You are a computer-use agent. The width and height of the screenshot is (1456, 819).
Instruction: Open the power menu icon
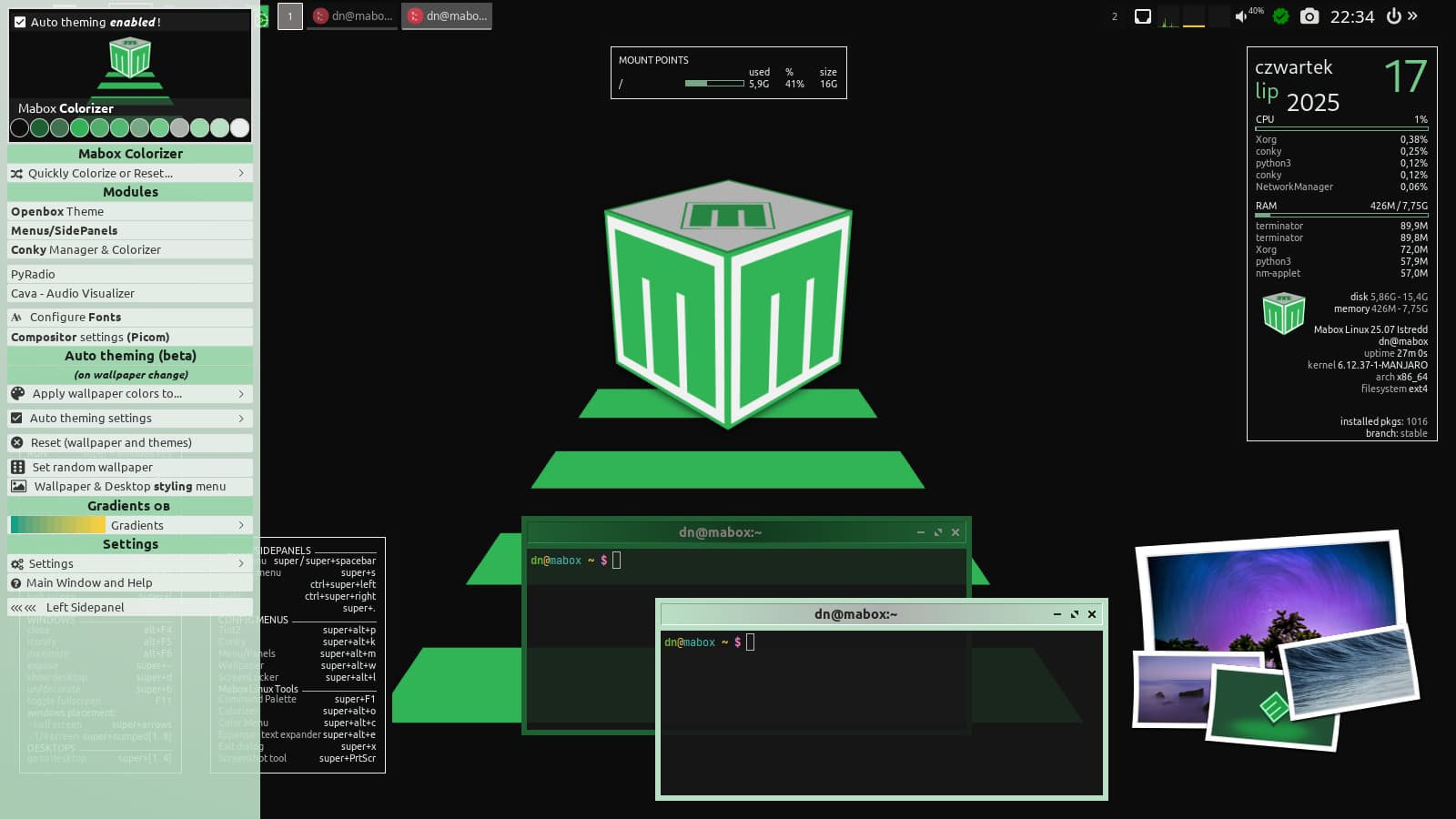[1393, 15]
